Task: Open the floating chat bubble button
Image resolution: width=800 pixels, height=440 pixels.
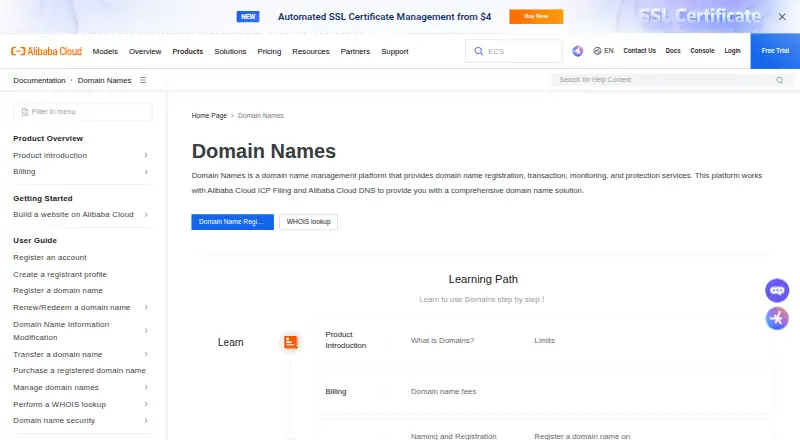Action: pos(777,290)
